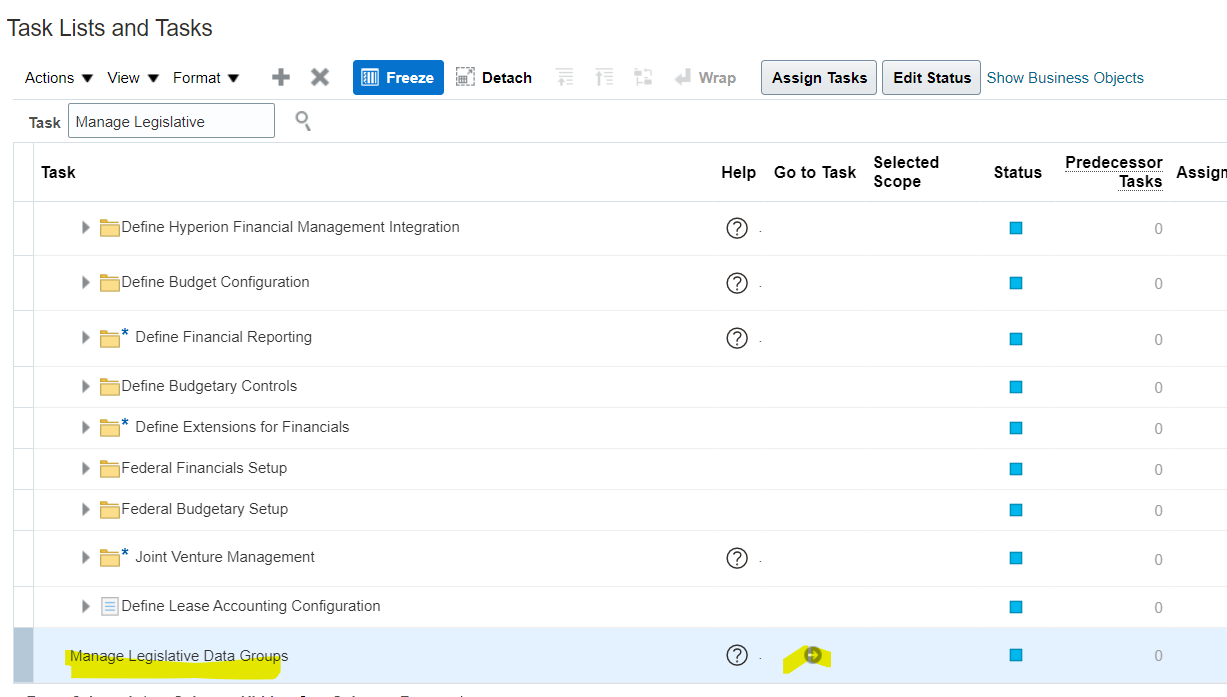Screen dimensions: 1227x697
Task: Expand the Federal Financials Setup folder
Action: click(x=86, y=468)
